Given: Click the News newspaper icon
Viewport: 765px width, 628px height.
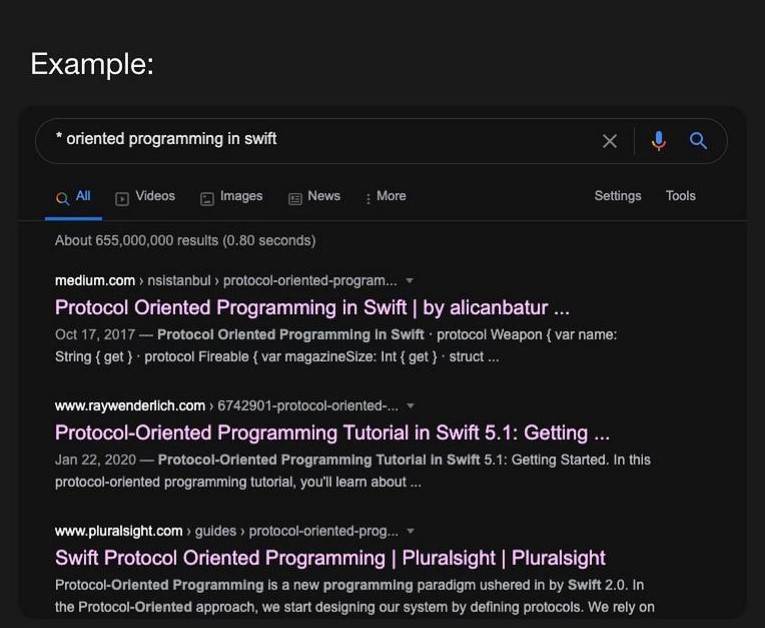Looking at the screenshot, I should tap(295, 199).
